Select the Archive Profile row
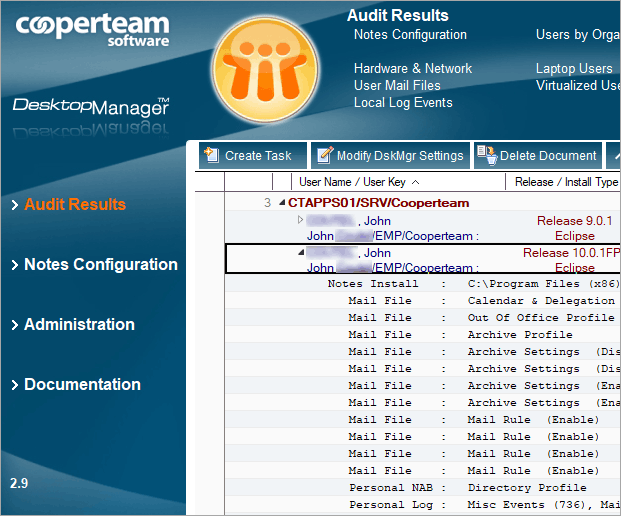 click(422, 335)
